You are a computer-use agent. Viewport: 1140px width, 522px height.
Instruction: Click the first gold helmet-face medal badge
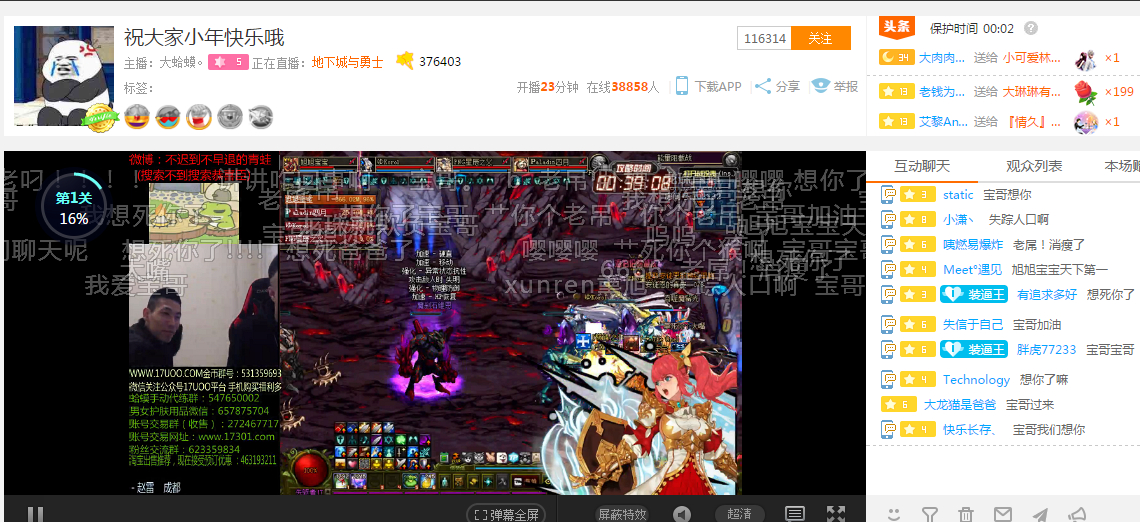tap(137, 116)
